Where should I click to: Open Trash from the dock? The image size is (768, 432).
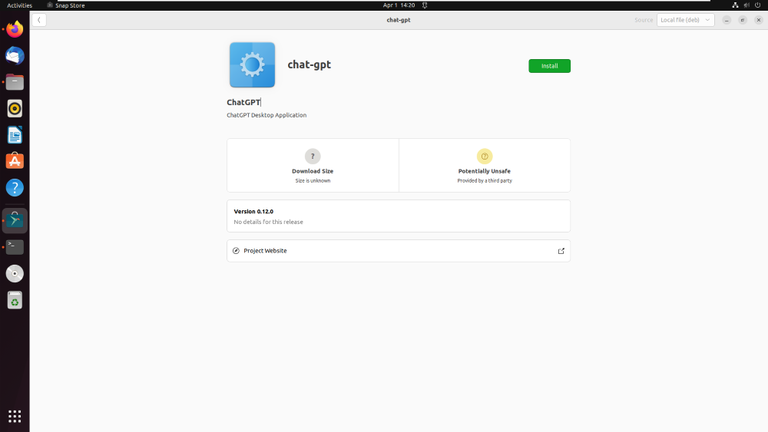pos(15,300)
